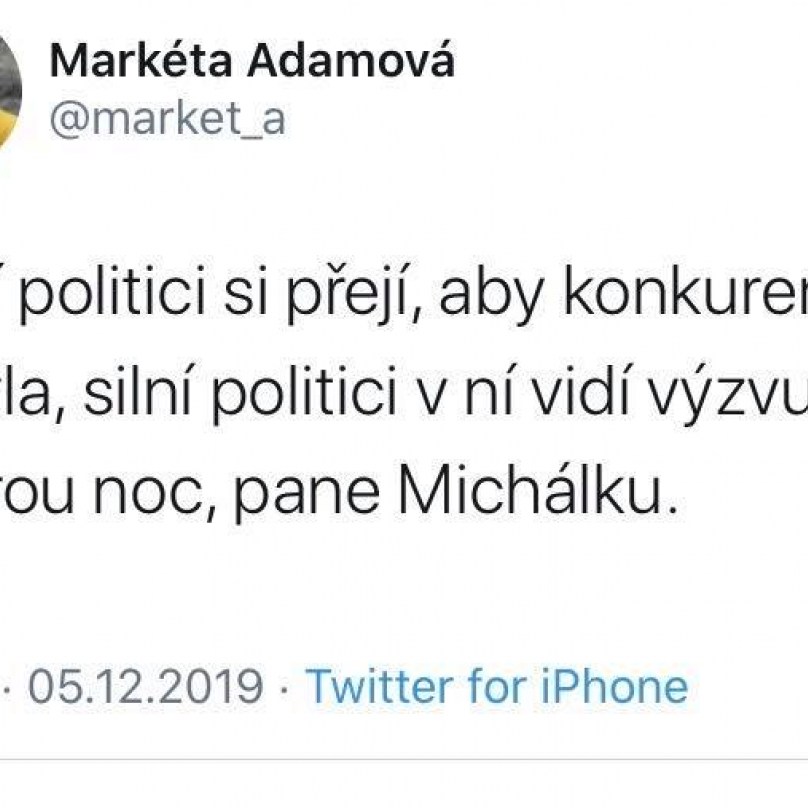Click the @market_a handle
The image size is (808, 808).
(x=167, y=120)
